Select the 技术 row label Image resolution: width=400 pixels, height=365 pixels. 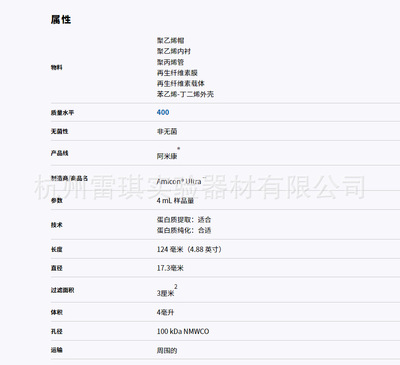tap(56, 225)
